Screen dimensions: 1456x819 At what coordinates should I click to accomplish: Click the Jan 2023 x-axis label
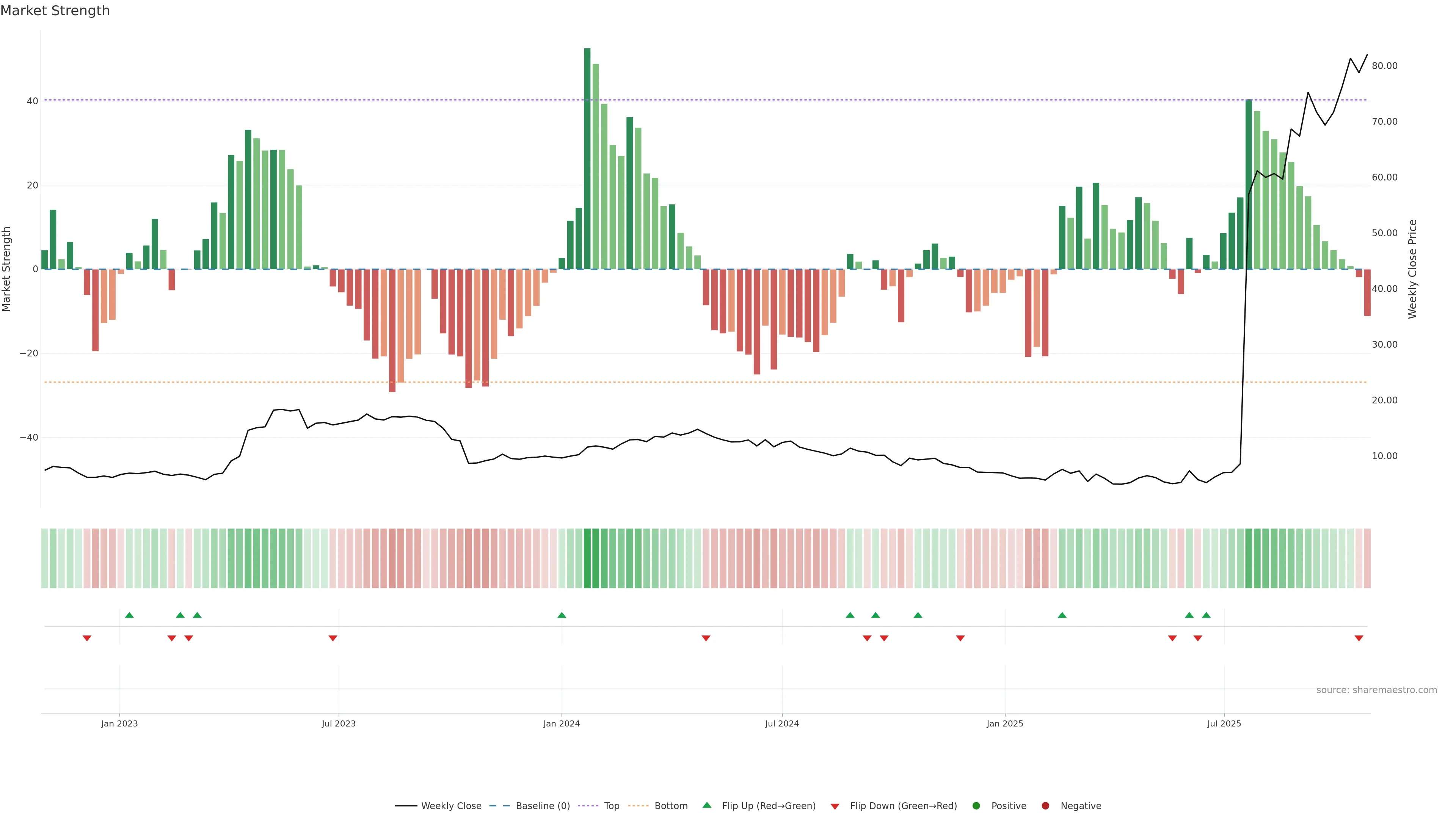point(119,723)
